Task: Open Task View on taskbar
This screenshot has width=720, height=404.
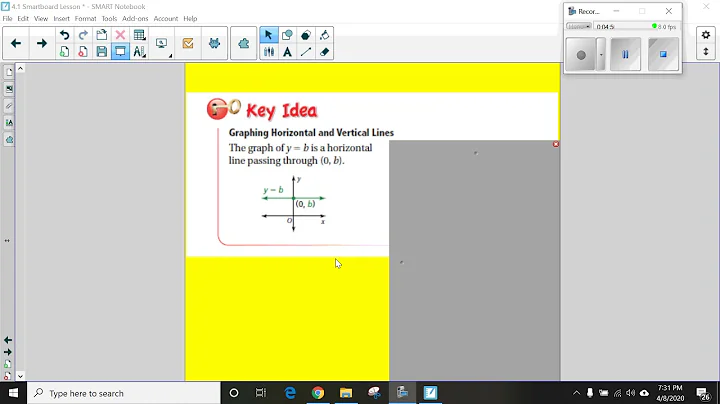Action: [x=261, y=393]
